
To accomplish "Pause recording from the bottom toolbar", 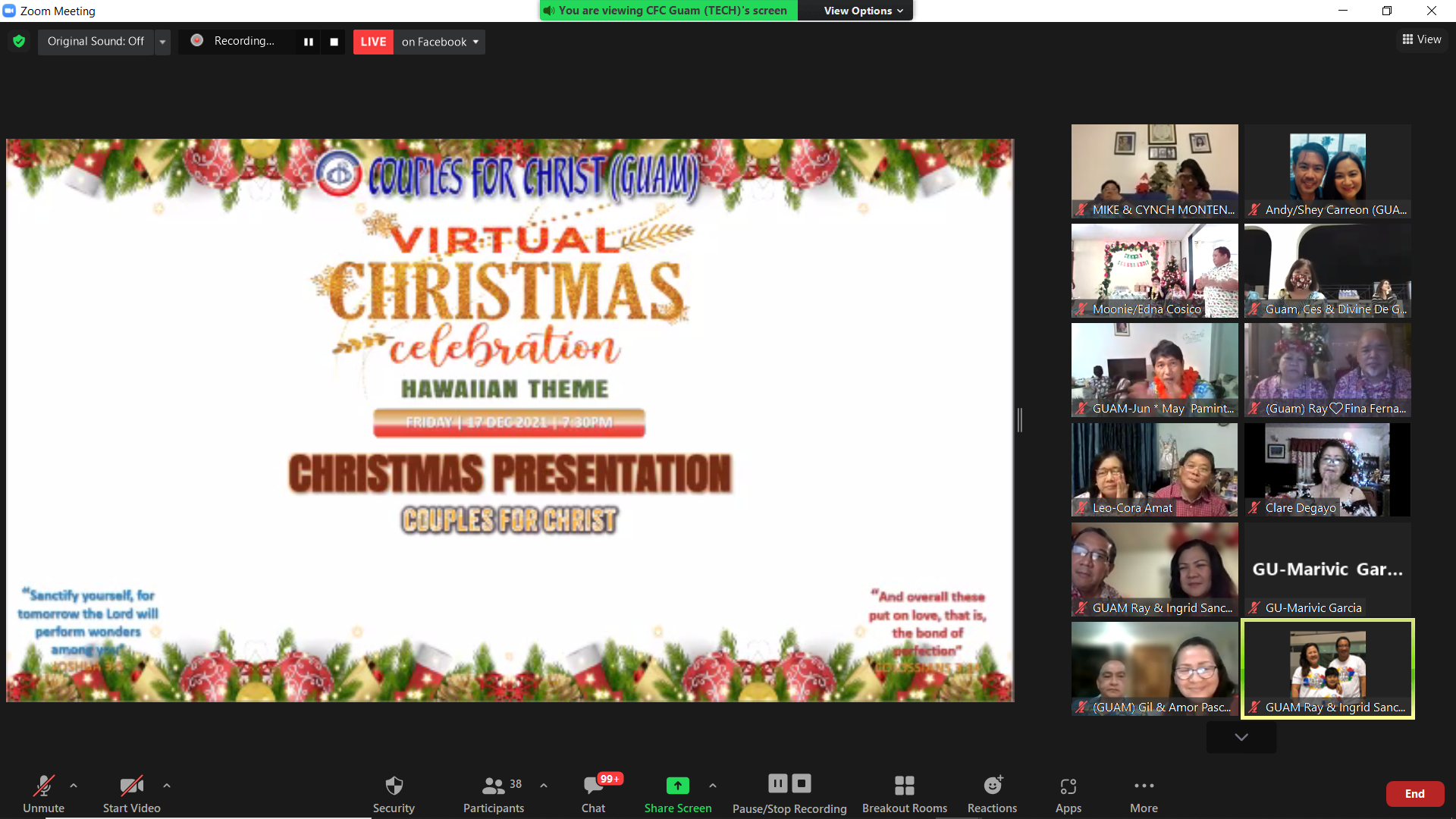I will click(x=778, y=783).
